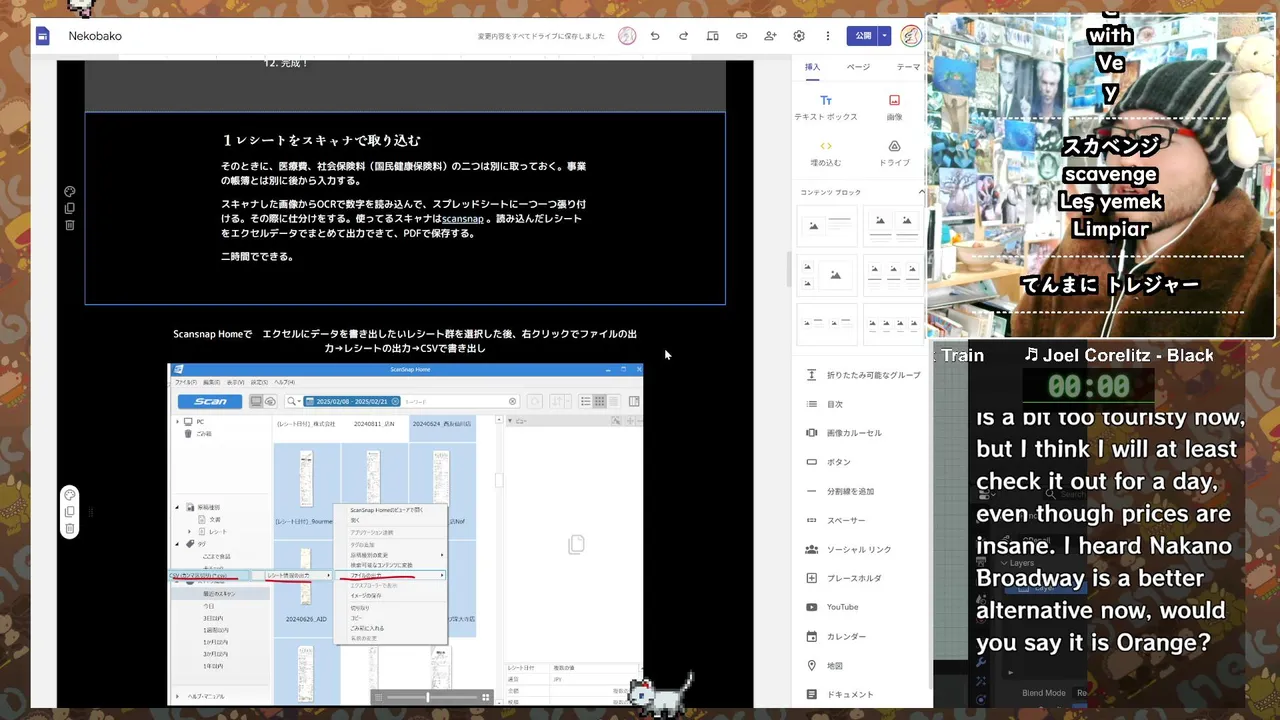Switch to the ページ tab
Screen dimensions: 1280x720
coord(858,67)
